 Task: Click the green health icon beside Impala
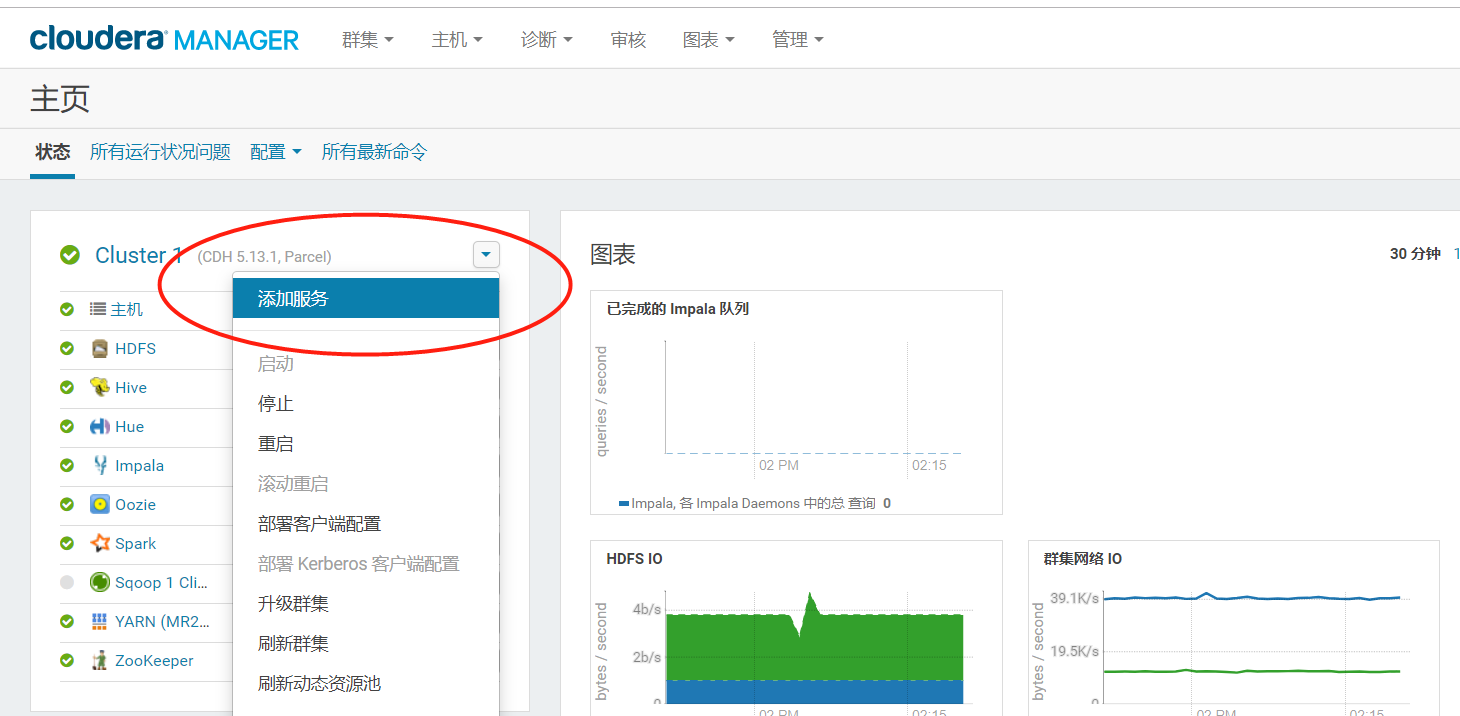pyautogui.click(x=67, y=466)
